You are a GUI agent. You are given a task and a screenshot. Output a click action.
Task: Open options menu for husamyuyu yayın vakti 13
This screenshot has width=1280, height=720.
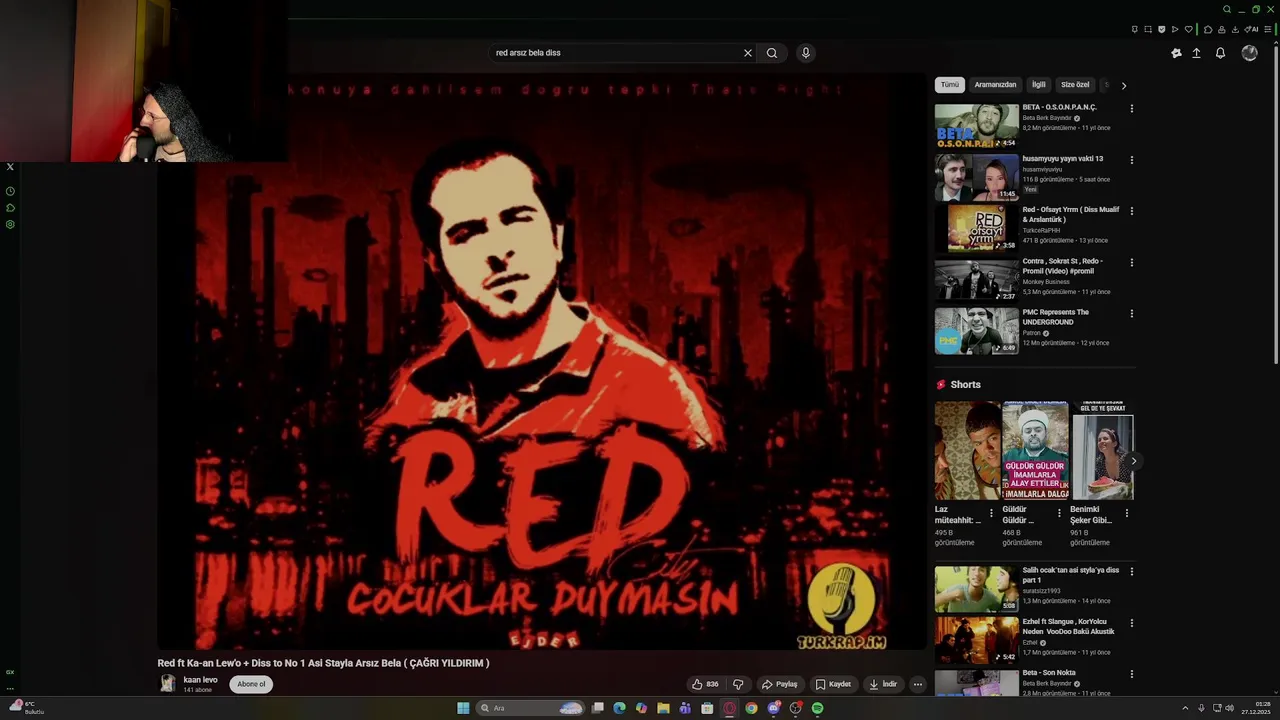1132,160
